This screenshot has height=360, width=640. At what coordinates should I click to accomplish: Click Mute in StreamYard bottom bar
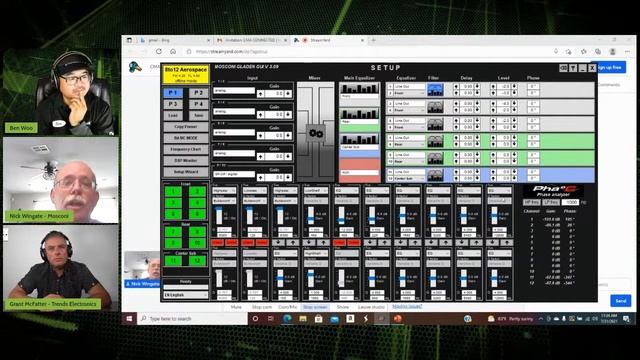pos(236,307)
